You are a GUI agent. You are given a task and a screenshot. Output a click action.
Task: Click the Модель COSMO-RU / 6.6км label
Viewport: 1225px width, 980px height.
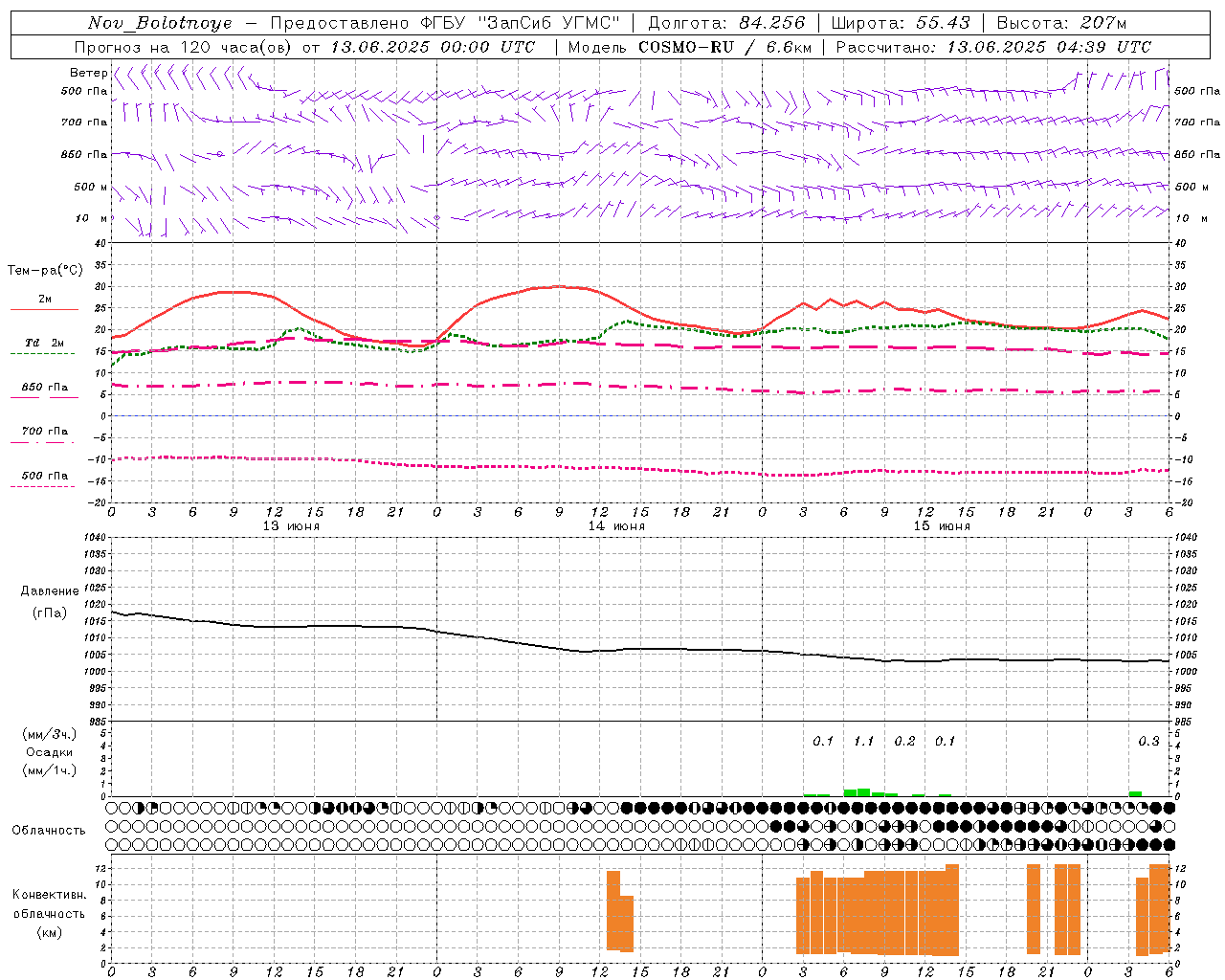click(690, 47)
